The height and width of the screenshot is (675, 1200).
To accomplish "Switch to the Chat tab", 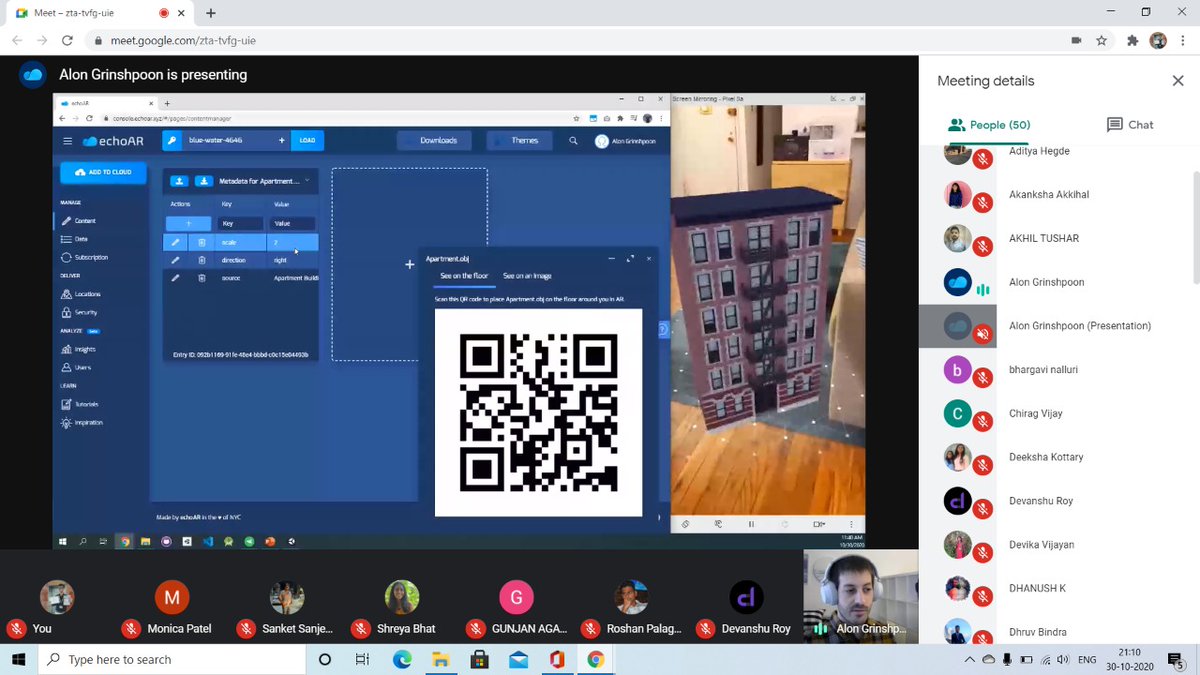I will (x=1130, y=125).
